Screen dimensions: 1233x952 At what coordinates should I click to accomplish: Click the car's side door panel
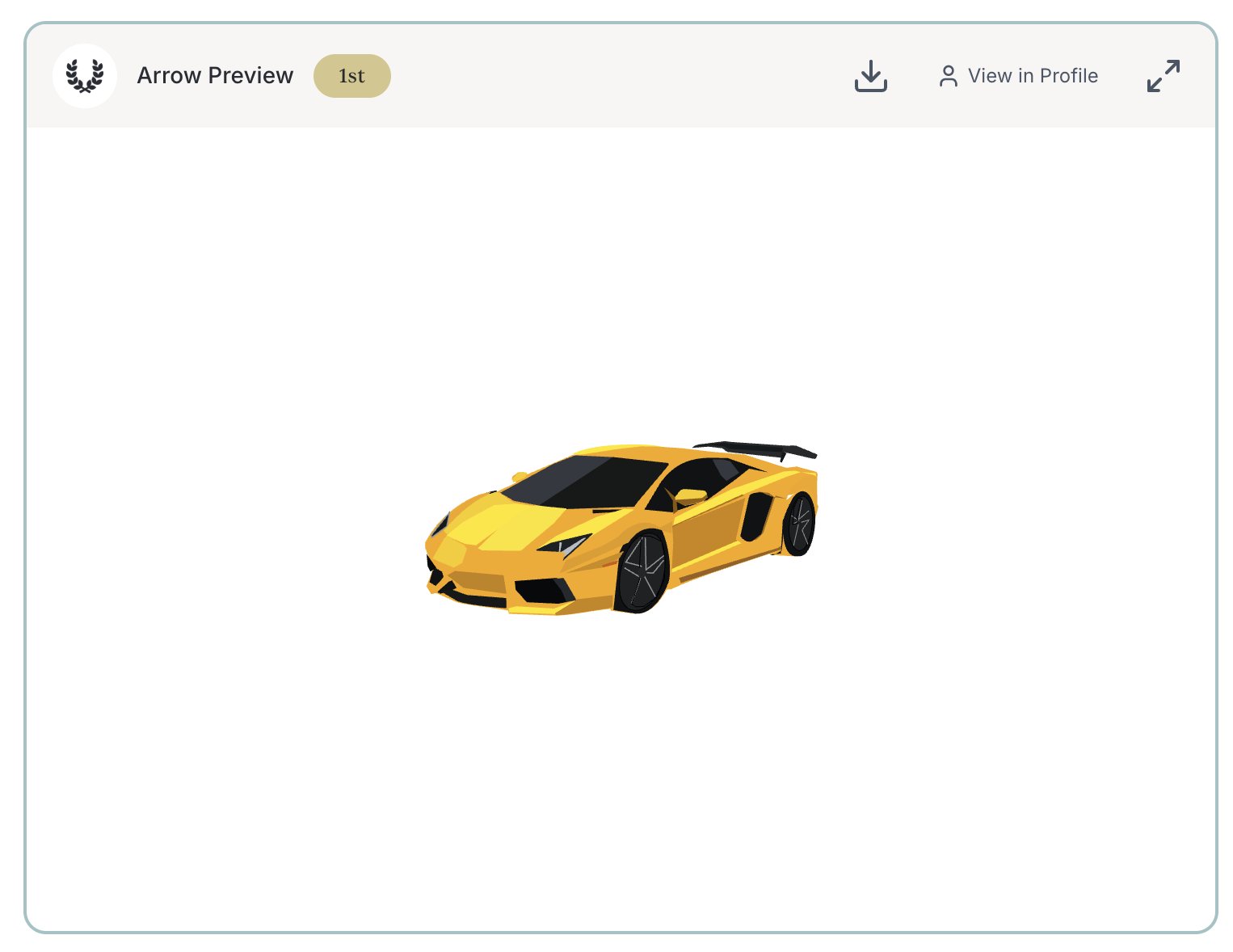click(x=707, y=533)
